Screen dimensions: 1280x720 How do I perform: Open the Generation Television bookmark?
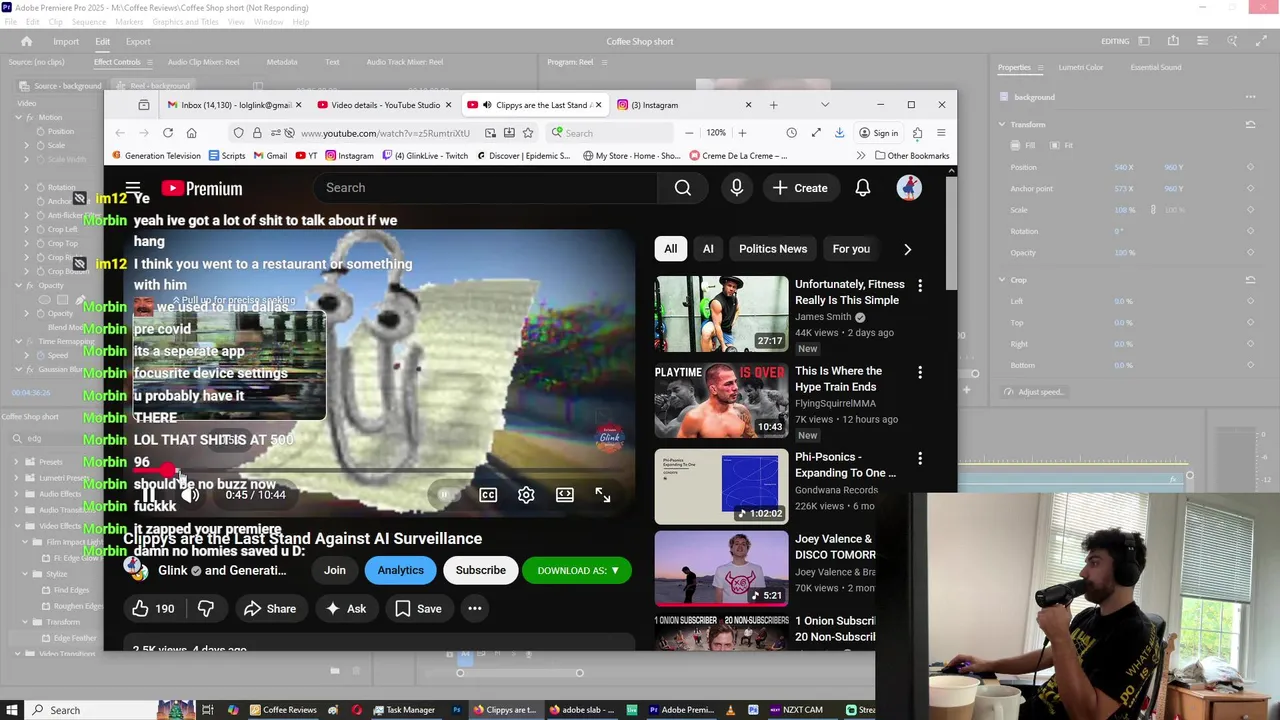[x=156, y=156]
